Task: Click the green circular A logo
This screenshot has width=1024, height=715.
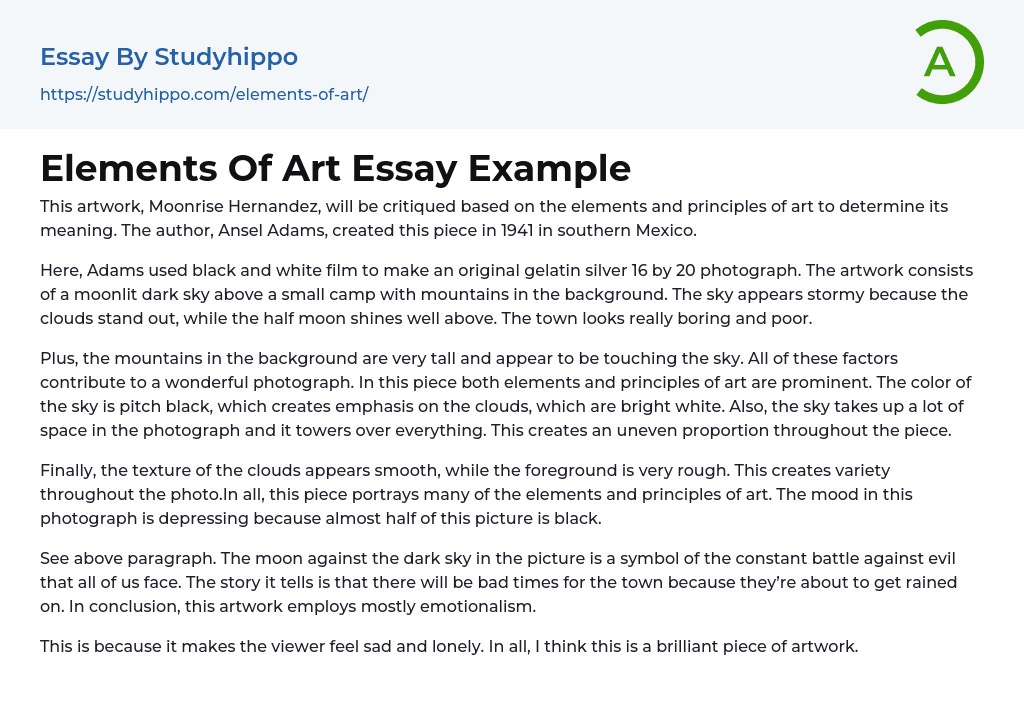Action: (x=948, y=62)
